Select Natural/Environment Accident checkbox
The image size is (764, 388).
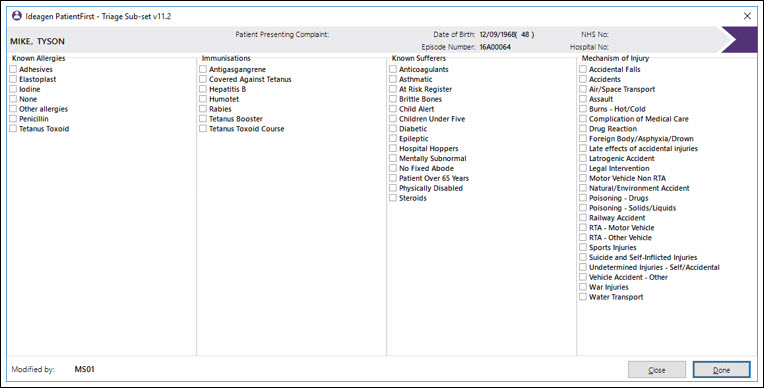[583, 188]
